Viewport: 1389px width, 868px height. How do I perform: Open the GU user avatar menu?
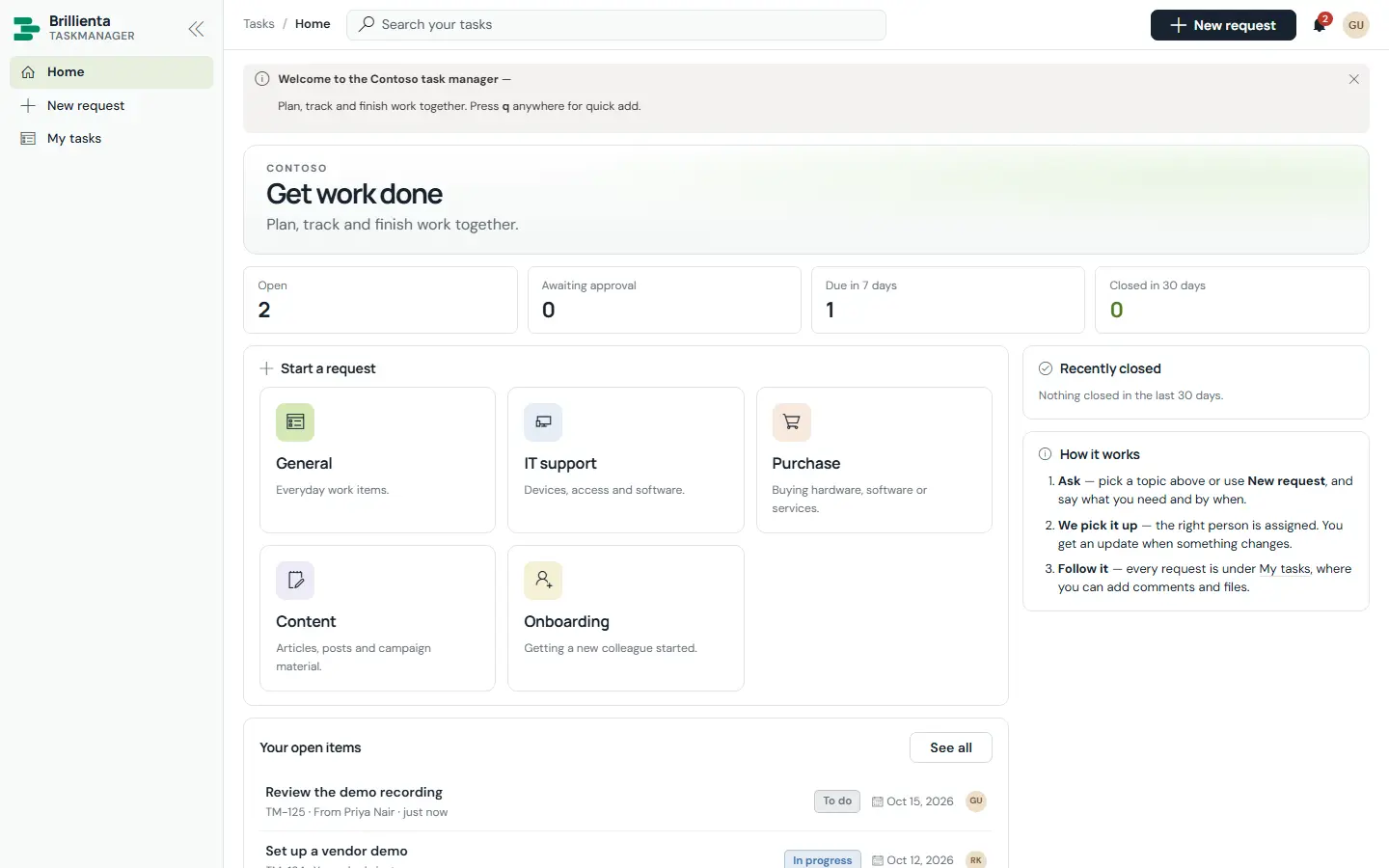click(x=1356, y=25)
